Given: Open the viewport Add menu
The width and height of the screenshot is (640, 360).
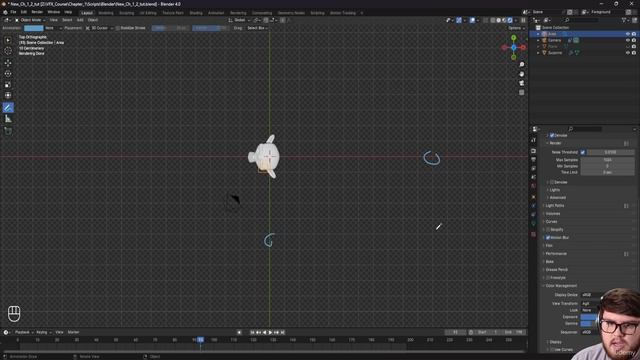Looking at the screenshot, I should pyautogui.click(x=80, y=20).
